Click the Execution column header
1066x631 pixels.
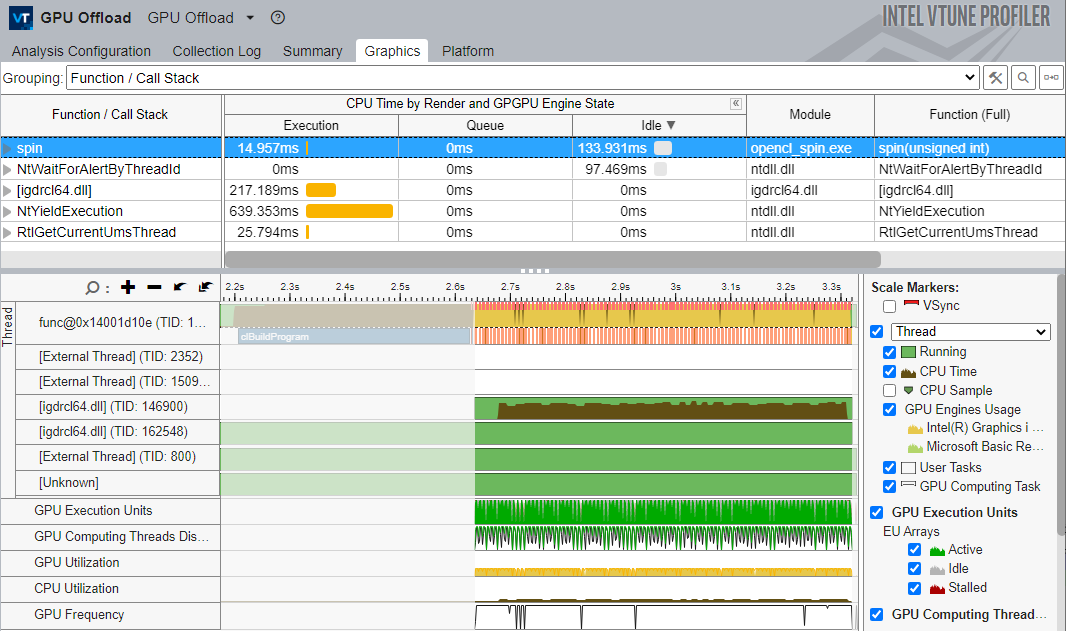point(311,125)
